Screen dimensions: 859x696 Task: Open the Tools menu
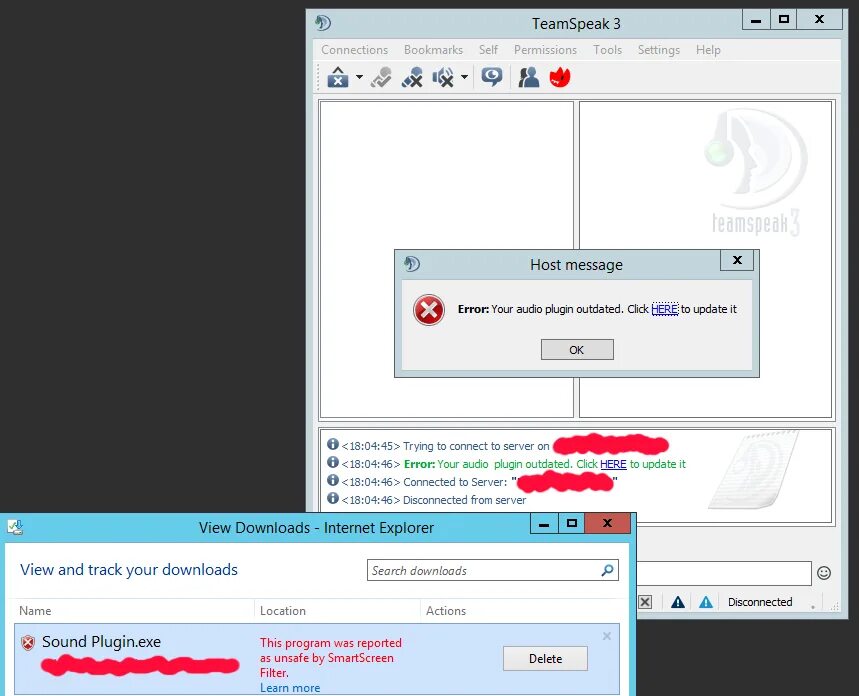(608, 50)
